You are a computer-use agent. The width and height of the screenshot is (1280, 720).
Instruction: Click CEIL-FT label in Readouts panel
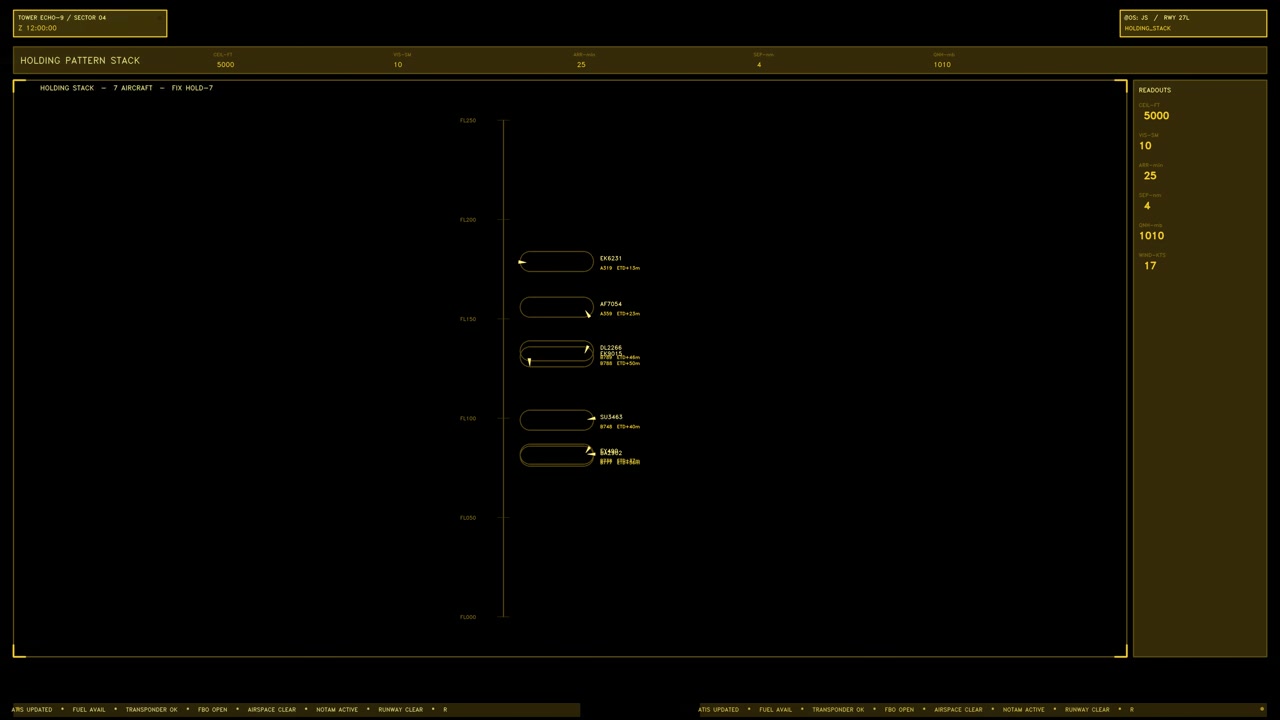tap(1149, 105)
